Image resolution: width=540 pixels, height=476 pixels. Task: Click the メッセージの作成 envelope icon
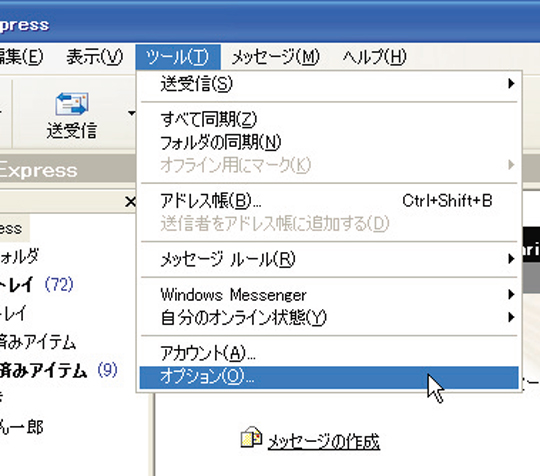point(251,437)
